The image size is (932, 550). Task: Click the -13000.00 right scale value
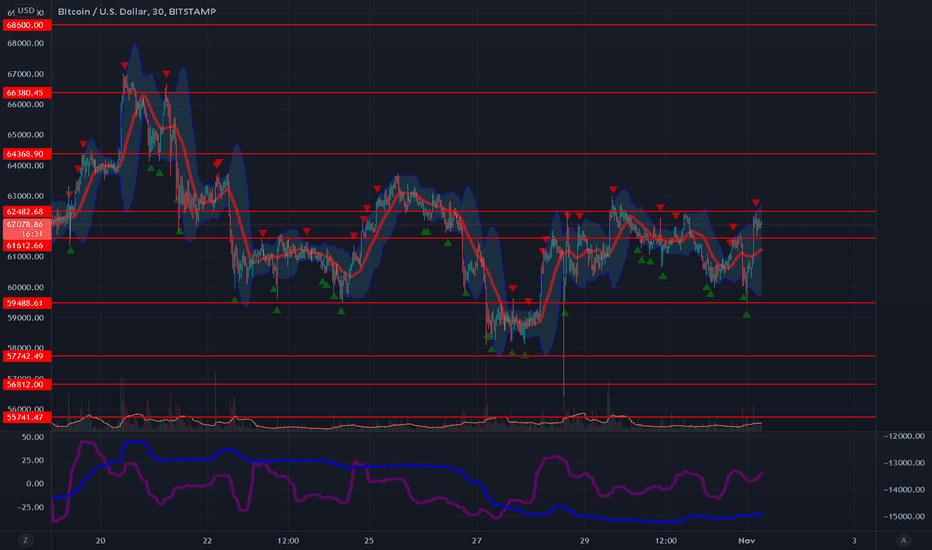(x=904, y=463)
